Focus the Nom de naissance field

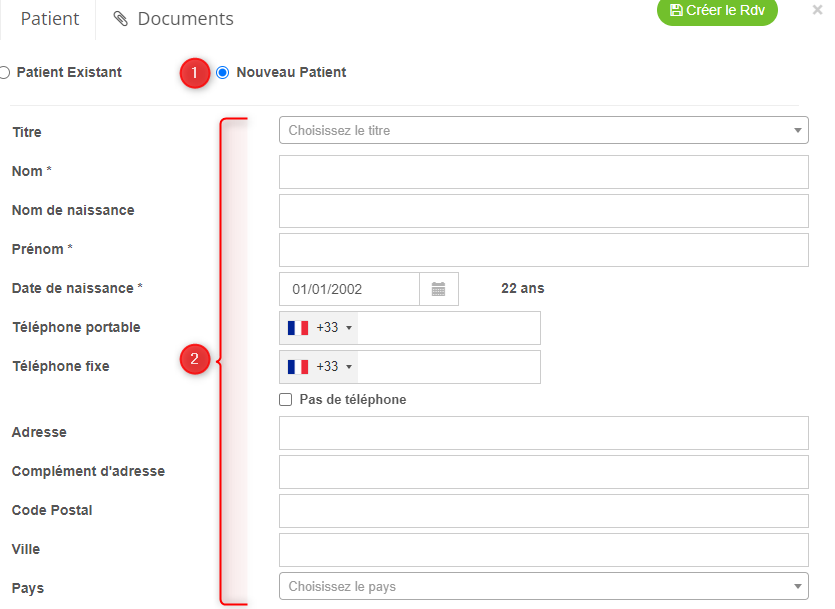pos(543,211)
